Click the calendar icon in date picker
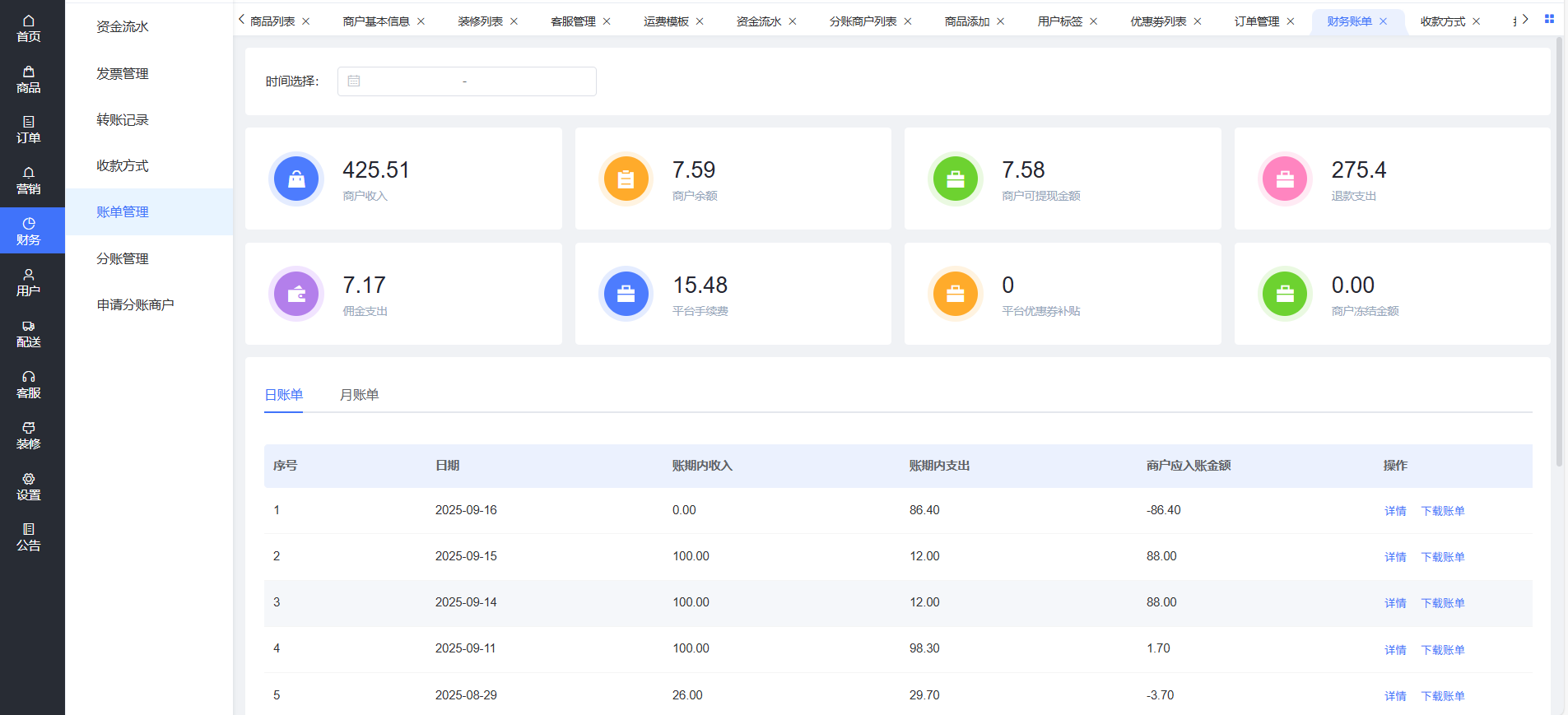 (x=354, y=81)
